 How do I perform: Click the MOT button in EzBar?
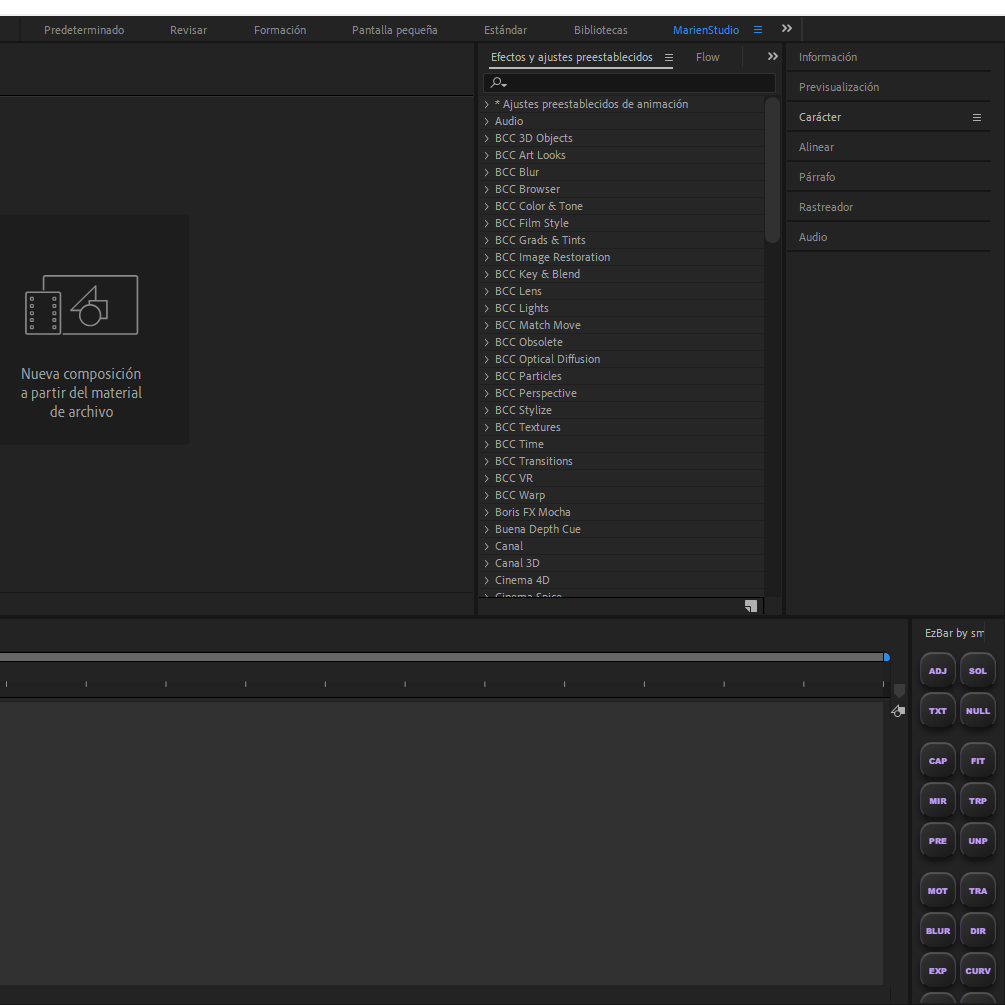click(937, 890)
